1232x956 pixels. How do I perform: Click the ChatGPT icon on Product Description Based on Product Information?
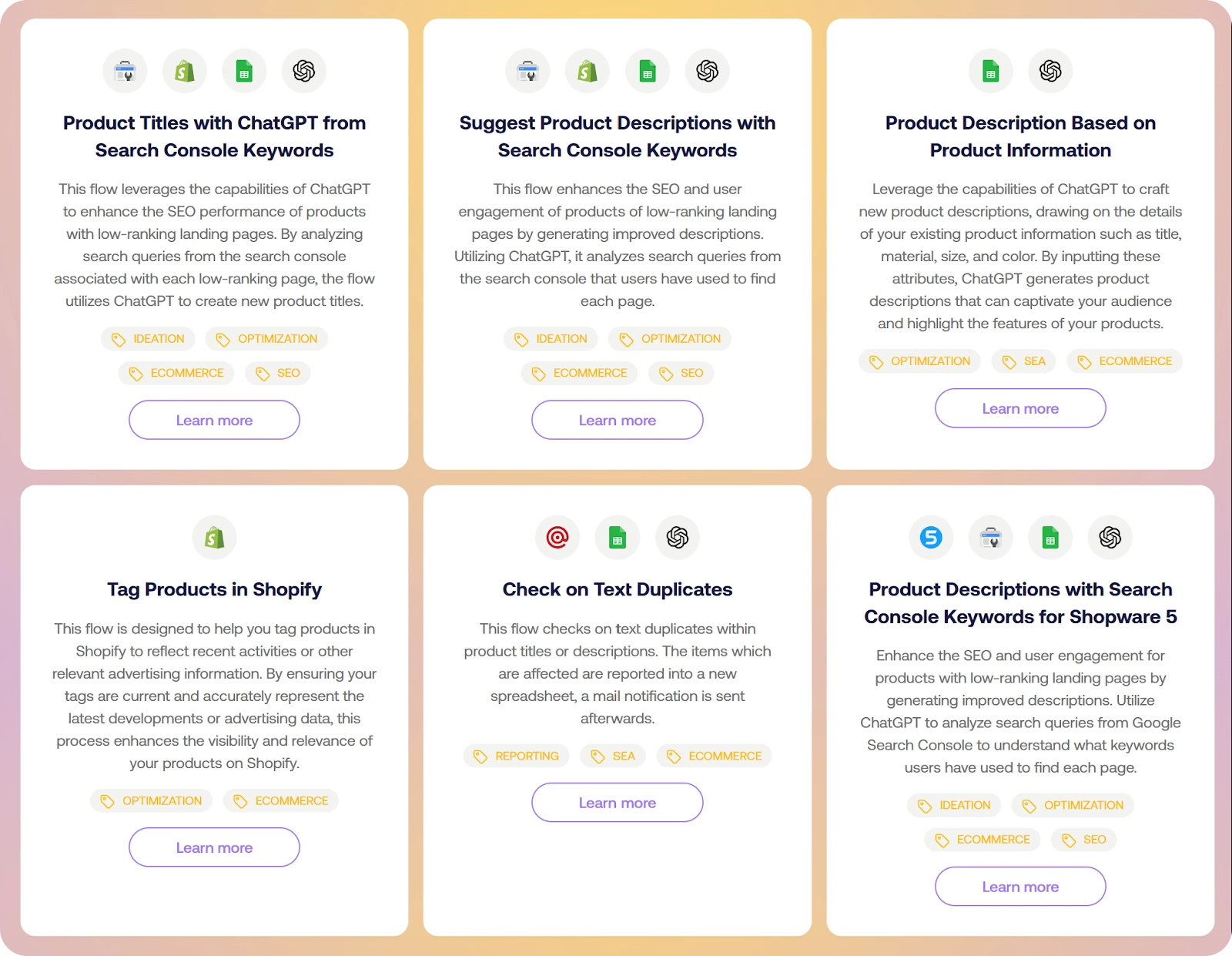tap(1050, 70)
